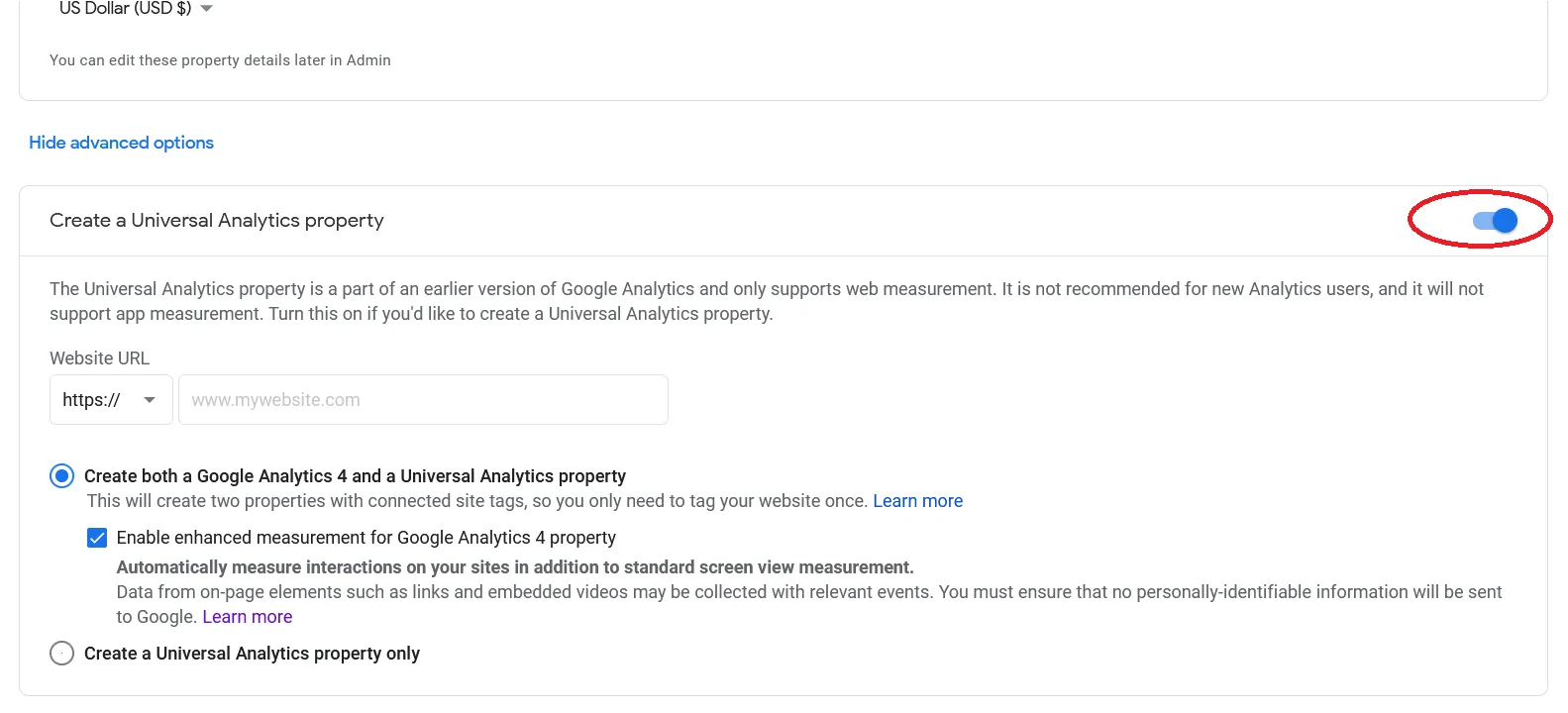Select the Create both GA4 and Universal radio button
The height and width of the screenshot is (713, 1568).
61,476
